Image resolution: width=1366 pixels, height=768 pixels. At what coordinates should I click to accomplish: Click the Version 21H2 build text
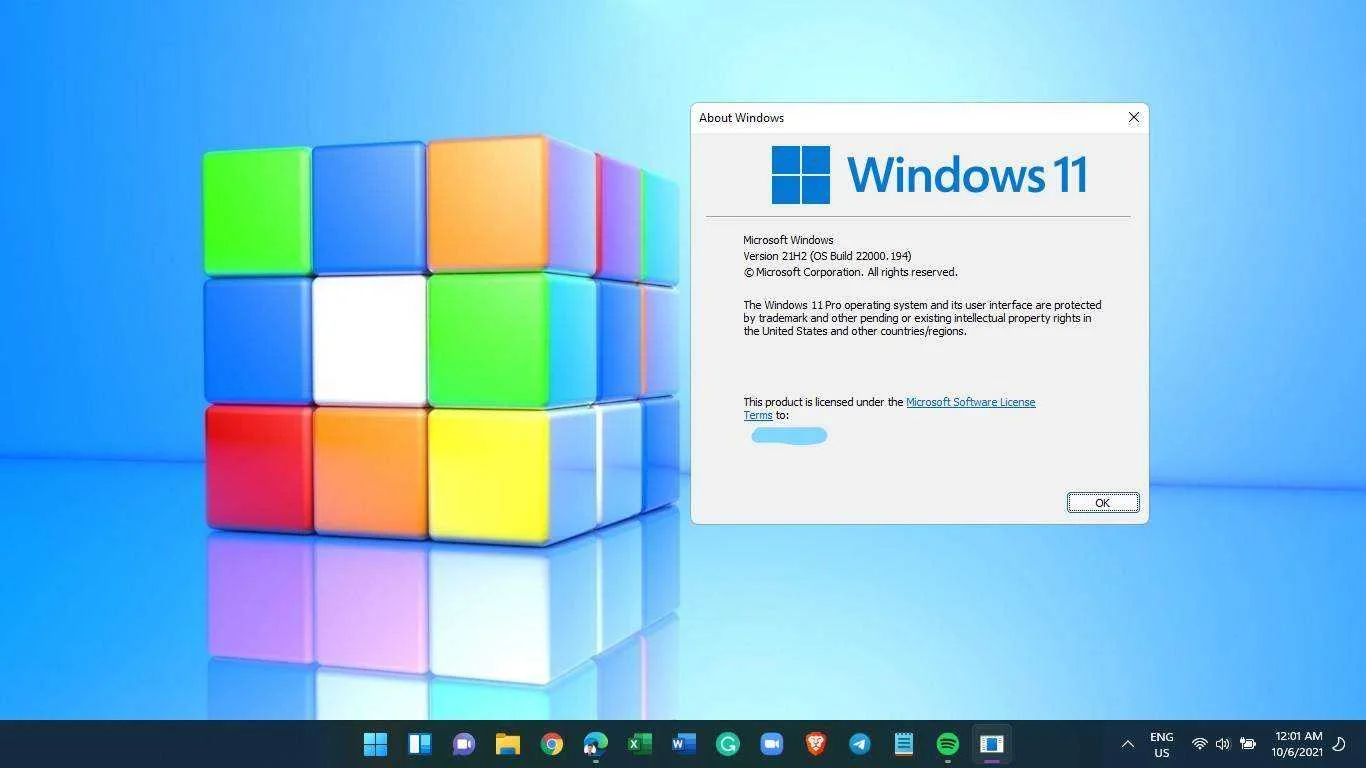point(827,256)
